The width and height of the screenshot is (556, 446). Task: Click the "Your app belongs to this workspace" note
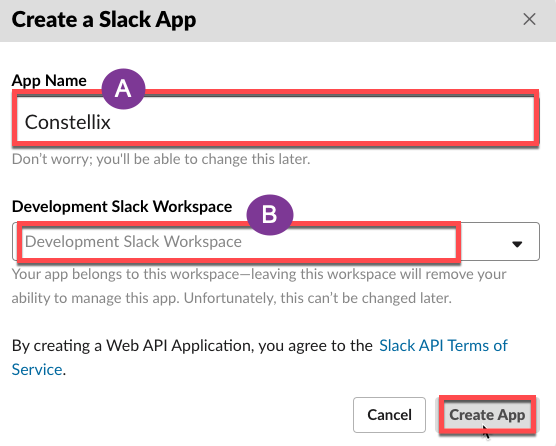pyautogui.click(x=259, y=274)
